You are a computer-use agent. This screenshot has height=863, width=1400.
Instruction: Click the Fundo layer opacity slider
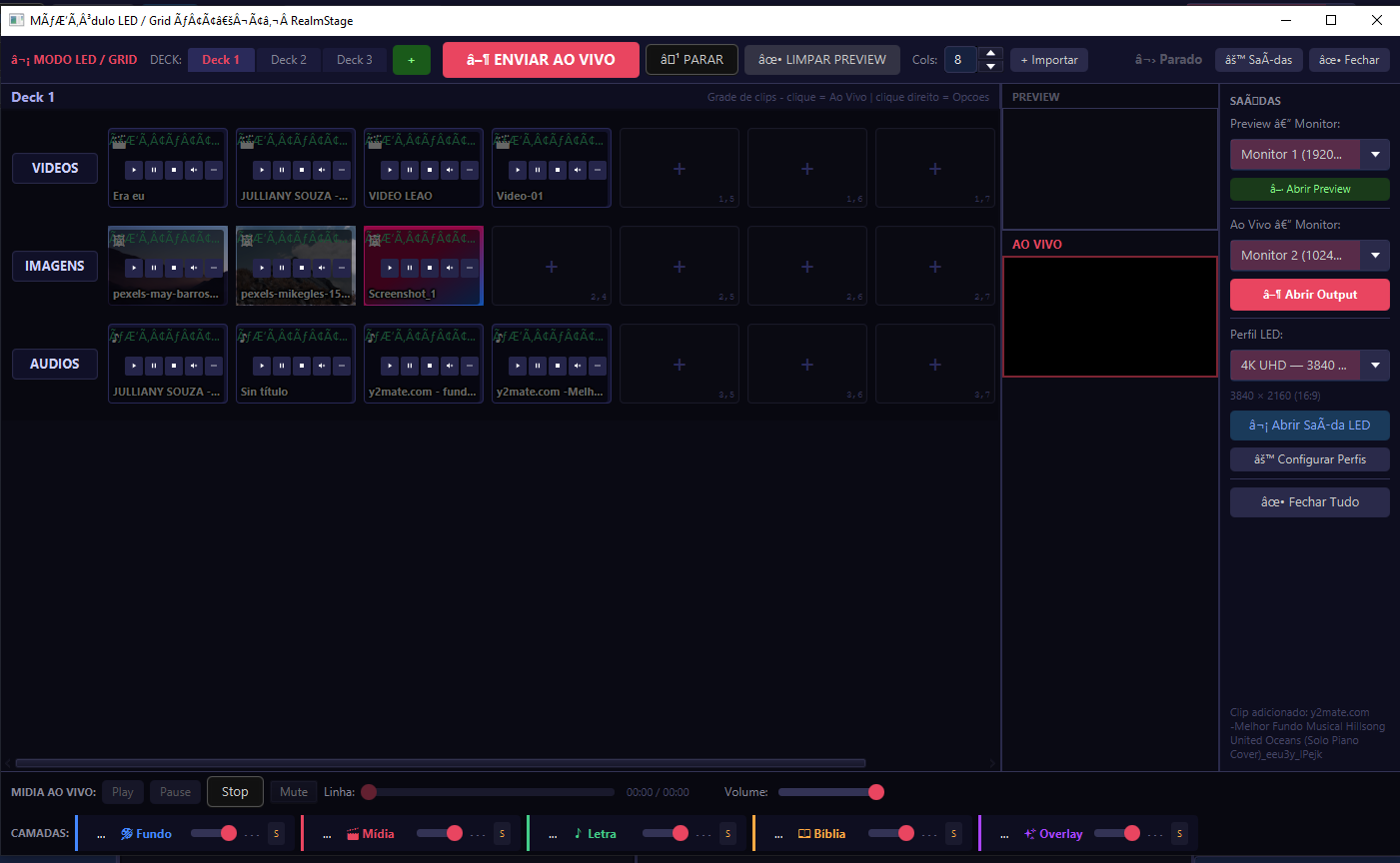213,833
